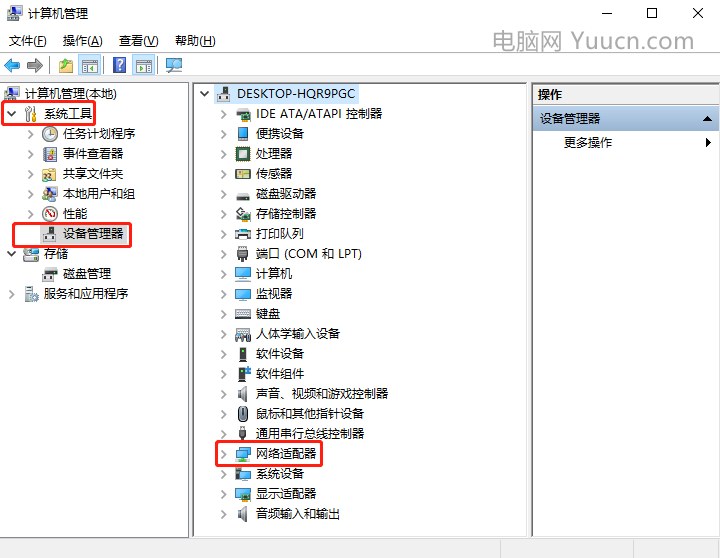Screen dimensions: 720x558
Task: Select the 计算机 category label
Action: pos(274,274)
